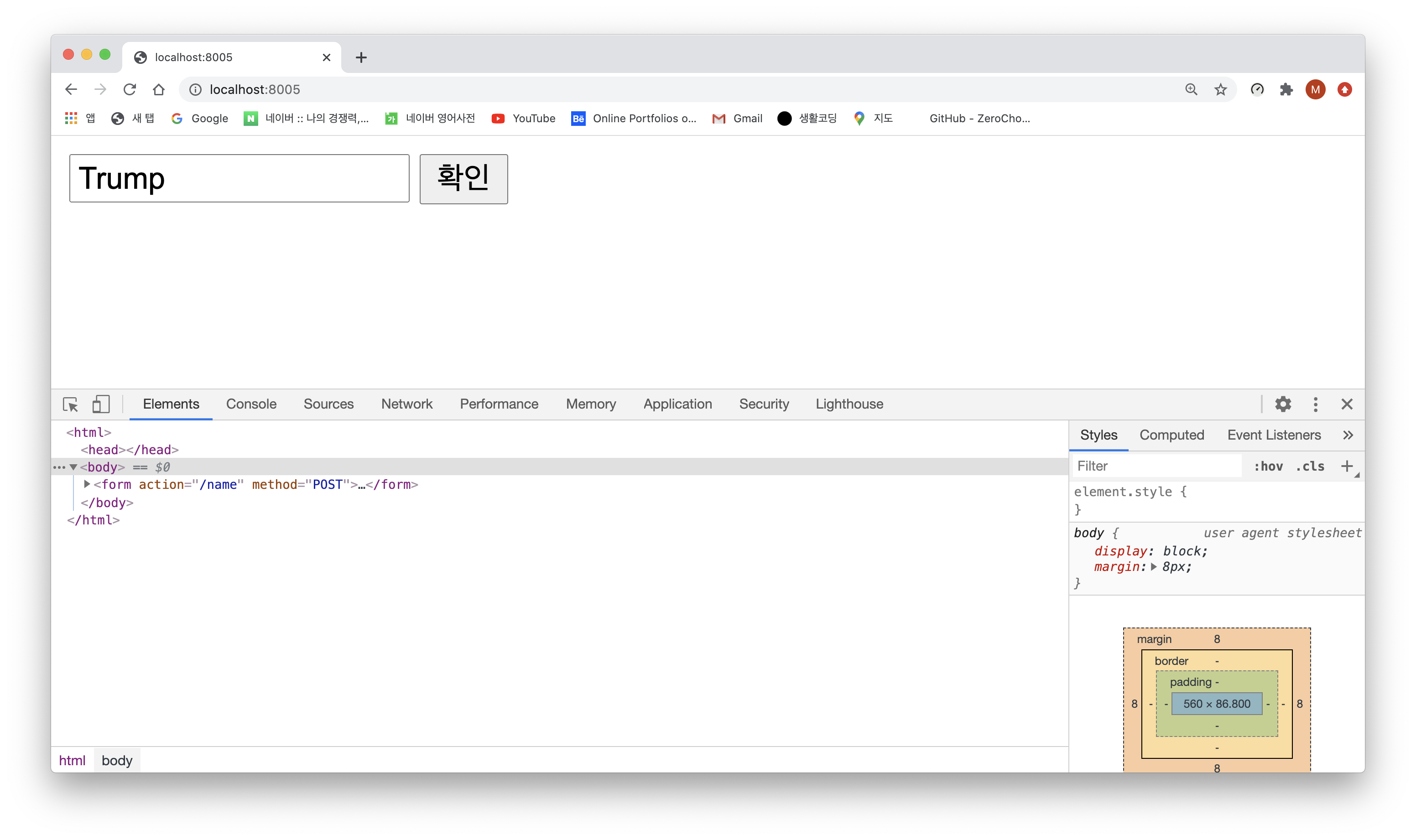
Task: Click the zoom magnifier icon in address bar
Action: pyautogui.click(x=1191, y=89)
